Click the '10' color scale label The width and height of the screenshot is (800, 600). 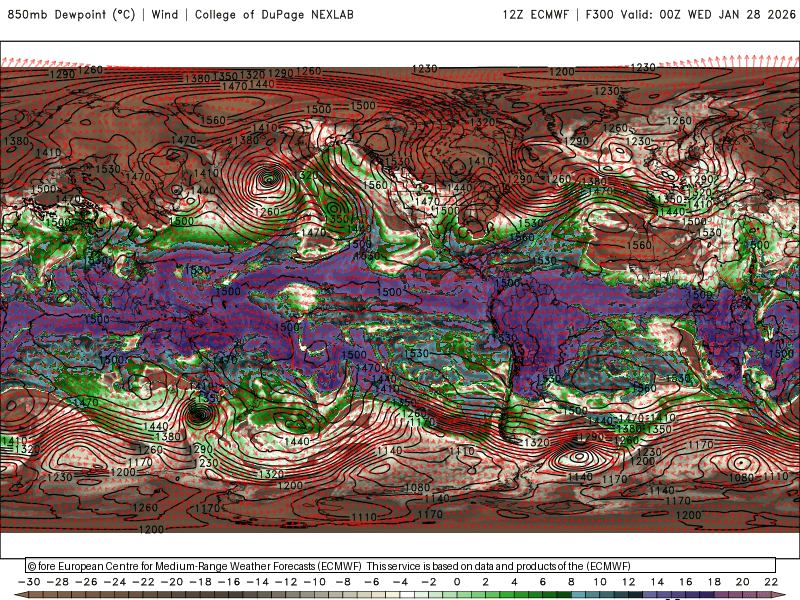(600, 582)
